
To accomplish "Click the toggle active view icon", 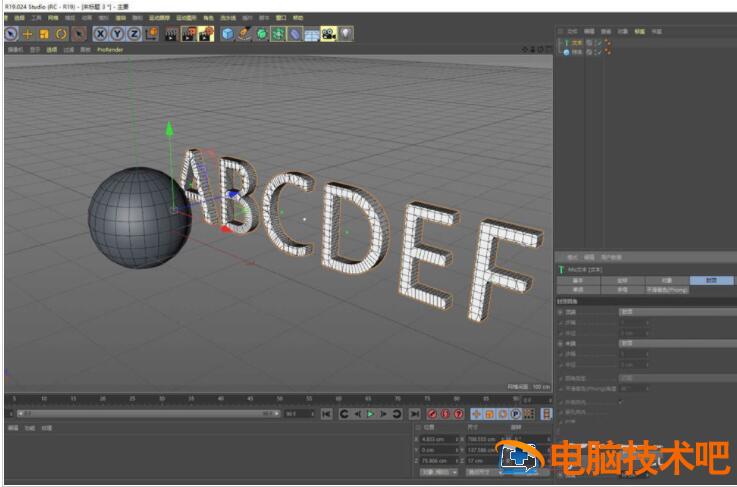I will (549, 49).
